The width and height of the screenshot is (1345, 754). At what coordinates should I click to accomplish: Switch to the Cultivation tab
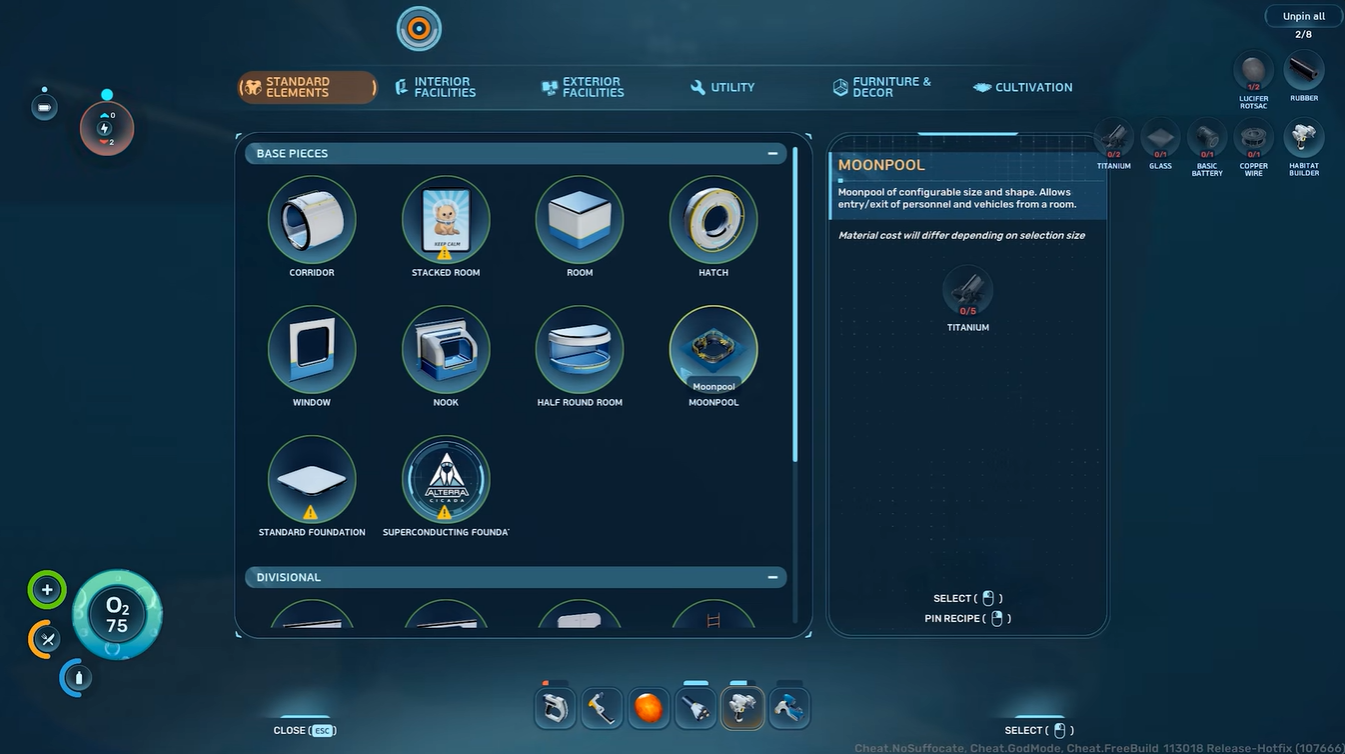(x=1023, y=87)
